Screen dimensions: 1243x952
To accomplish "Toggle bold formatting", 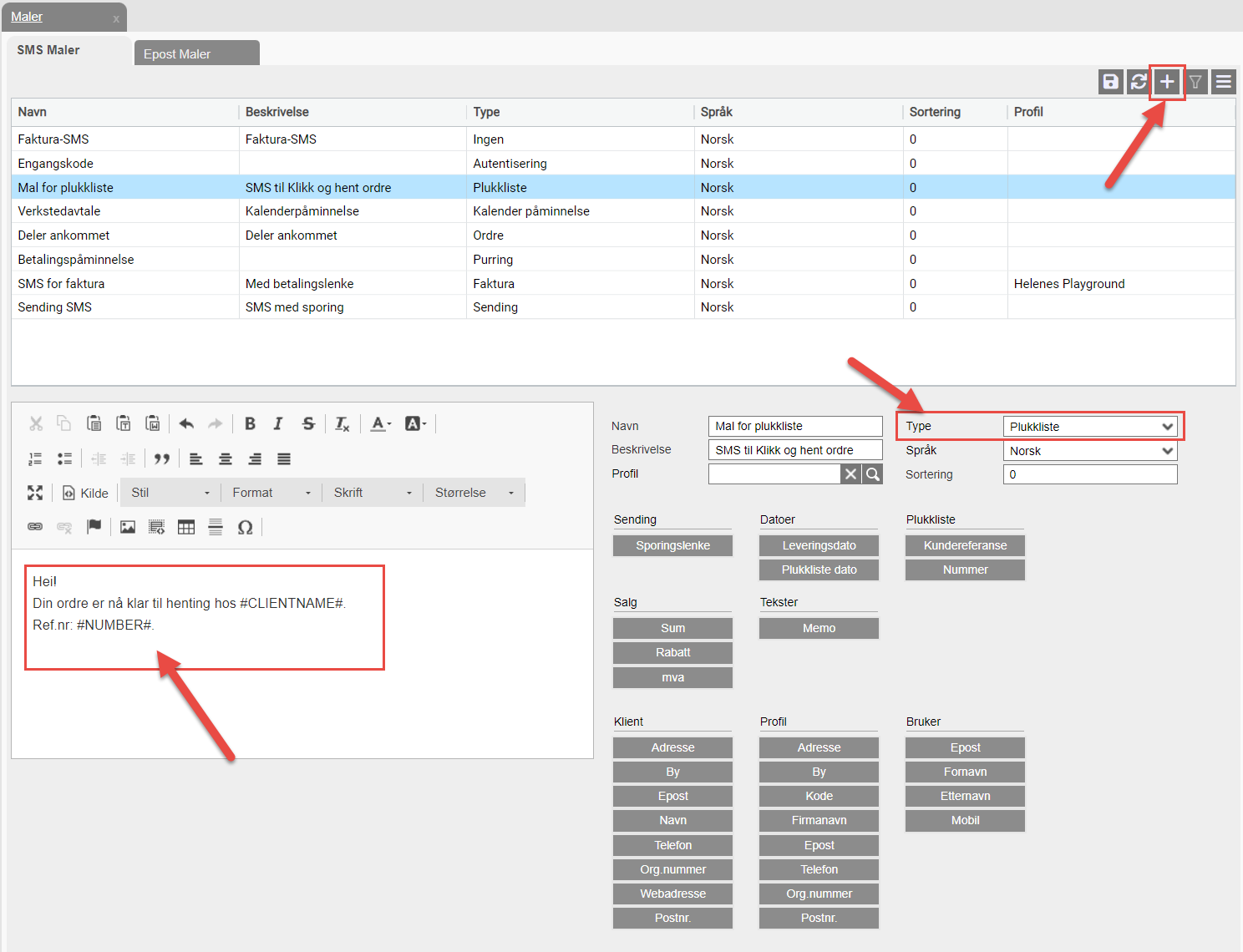I will pyautogui.click(x=250, y=423).
